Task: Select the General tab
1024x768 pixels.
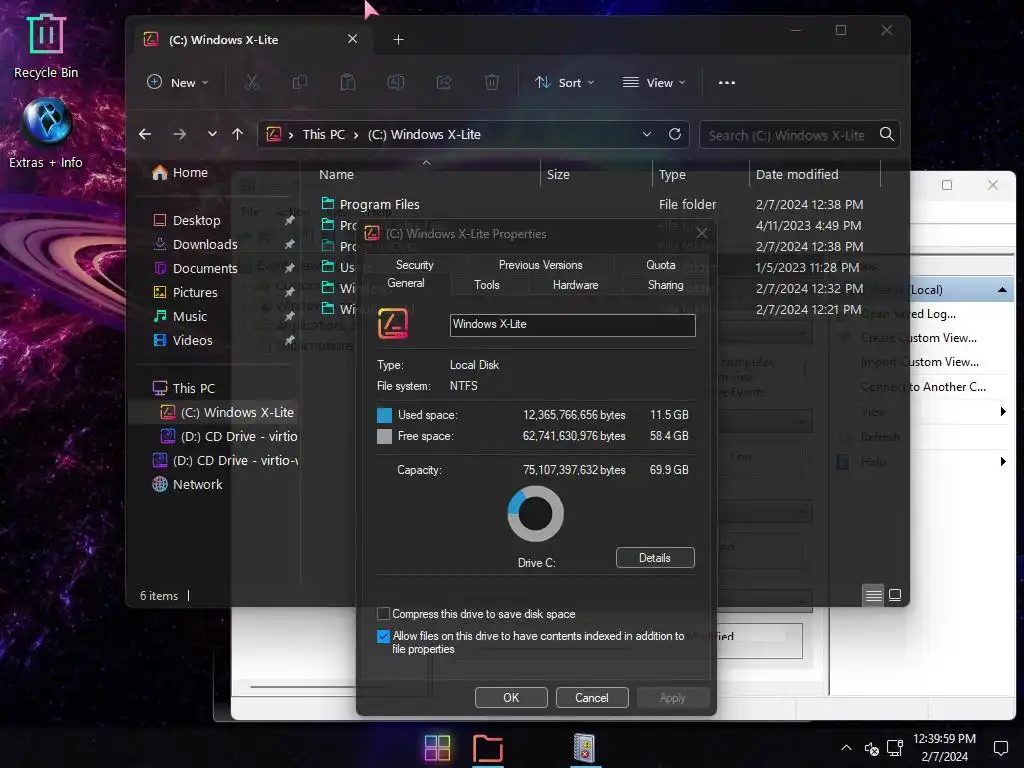Action: [406, 283]
